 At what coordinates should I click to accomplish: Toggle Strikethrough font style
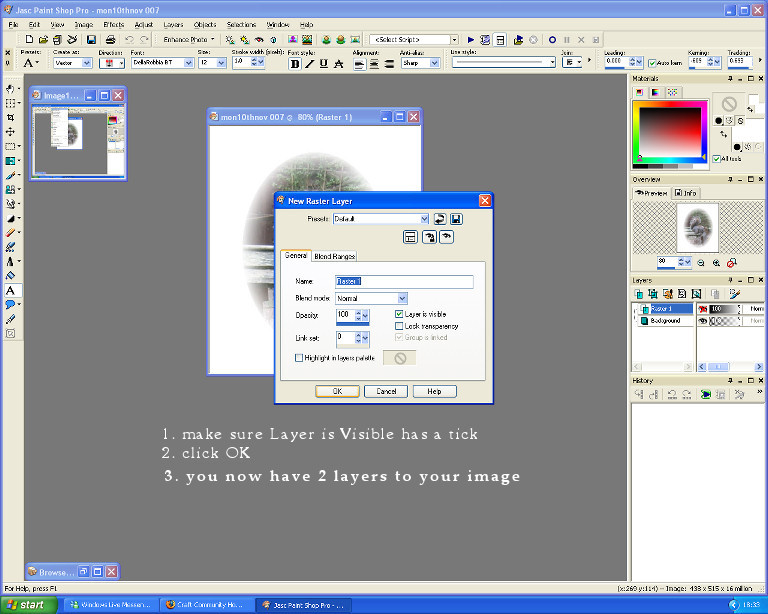(338, 64)
